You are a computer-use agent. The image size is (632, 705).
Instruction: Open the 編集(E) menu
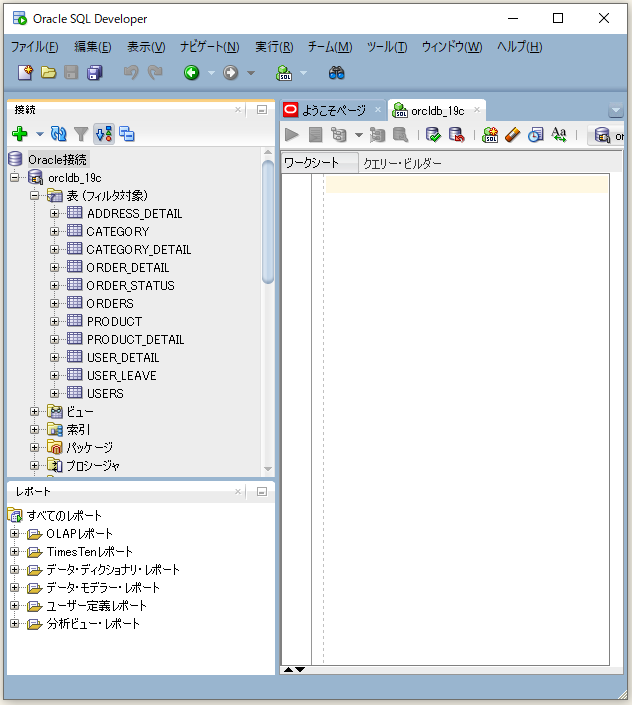[x=93, y=47]
